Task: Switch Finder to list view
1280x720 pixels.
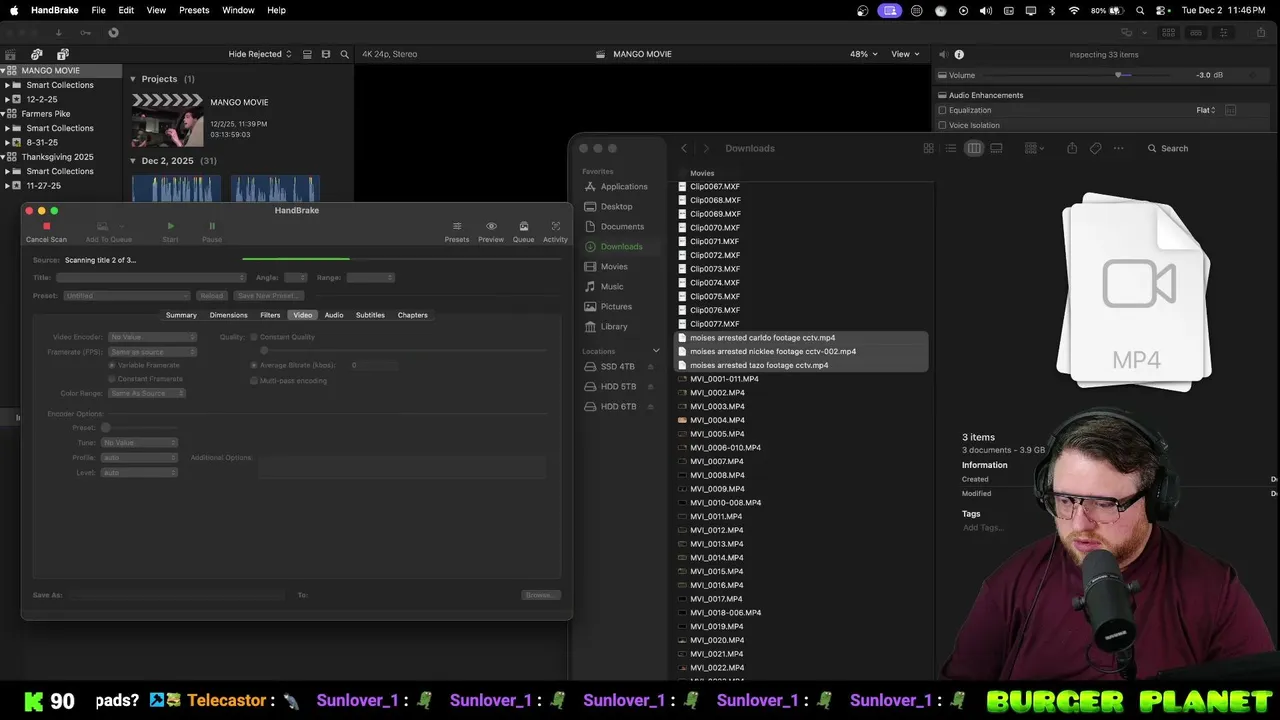Action: click(x=951, y=148)
